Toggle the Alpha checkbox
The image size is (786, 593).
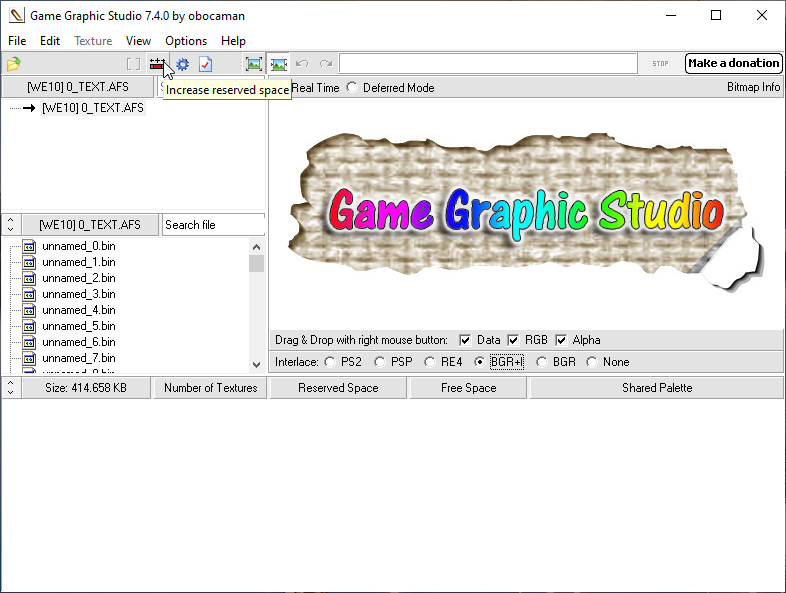point(561,340)
